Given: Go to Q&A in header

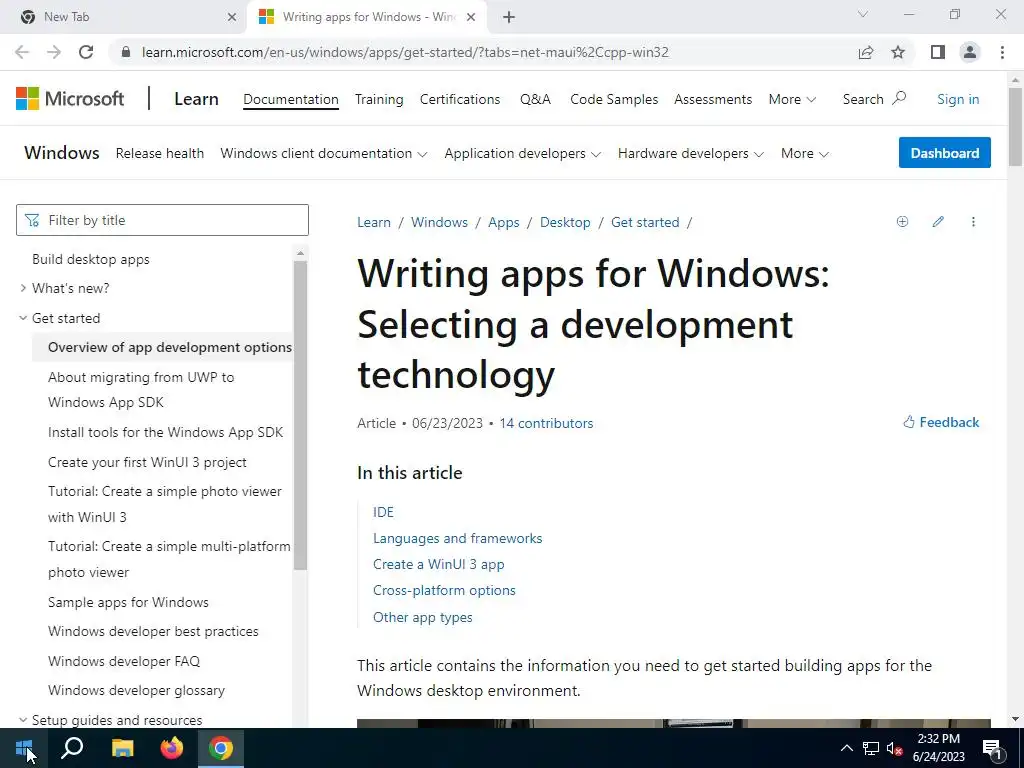Looking at the screenshot, I should (536, 99).
